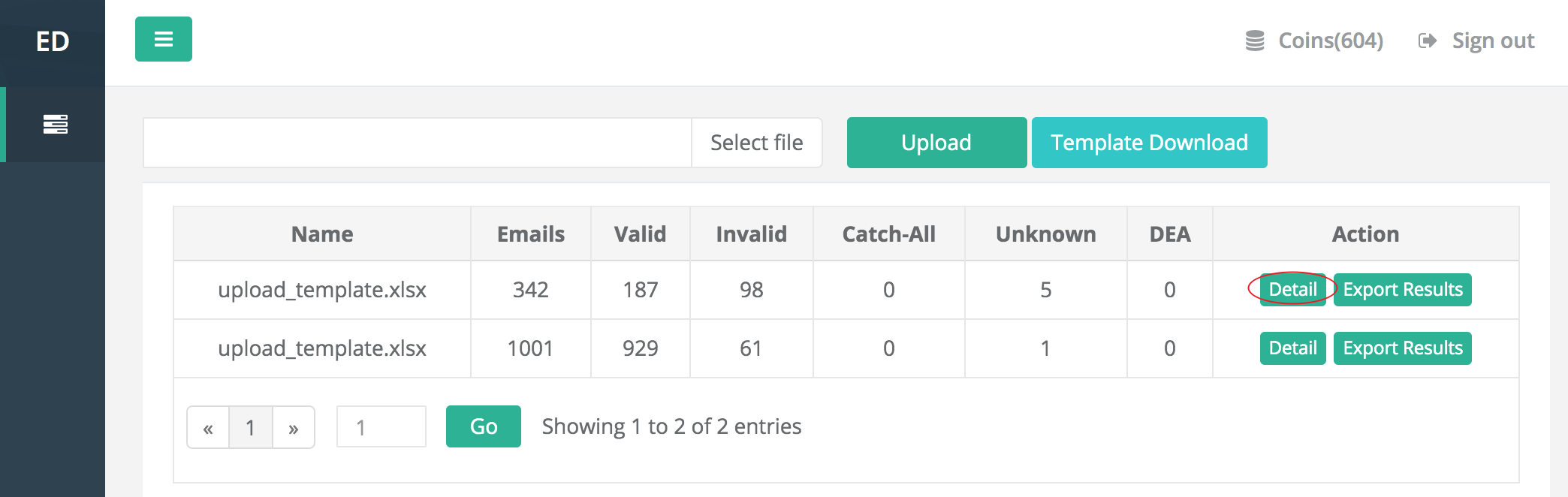This screenshot has width=1568, height=497.
Task: Click the Go button
Action: [483, 426]
